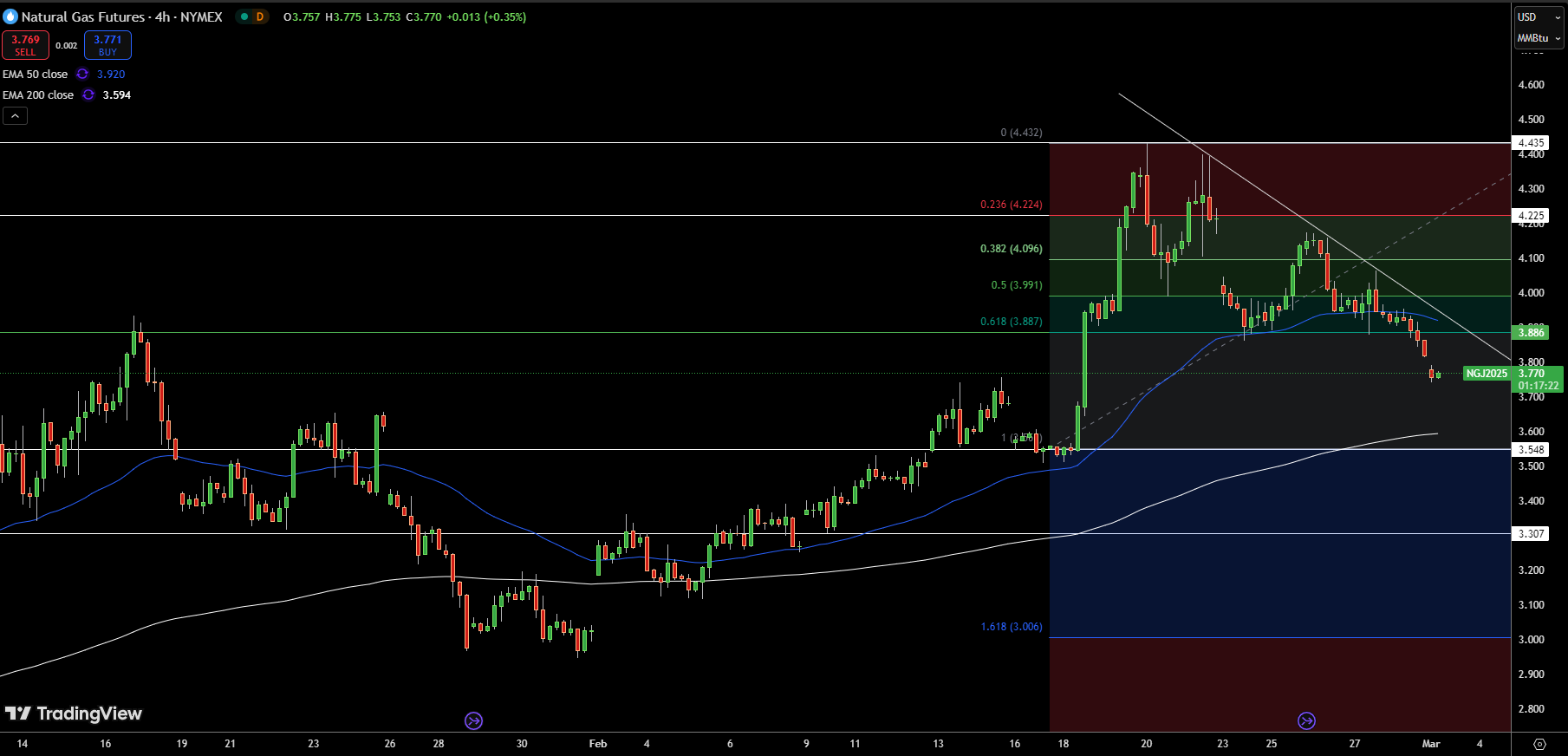1568x756 pixels.
Task: Click the change value +0.013 (+0.35%)
Action: tap(486, 16)
